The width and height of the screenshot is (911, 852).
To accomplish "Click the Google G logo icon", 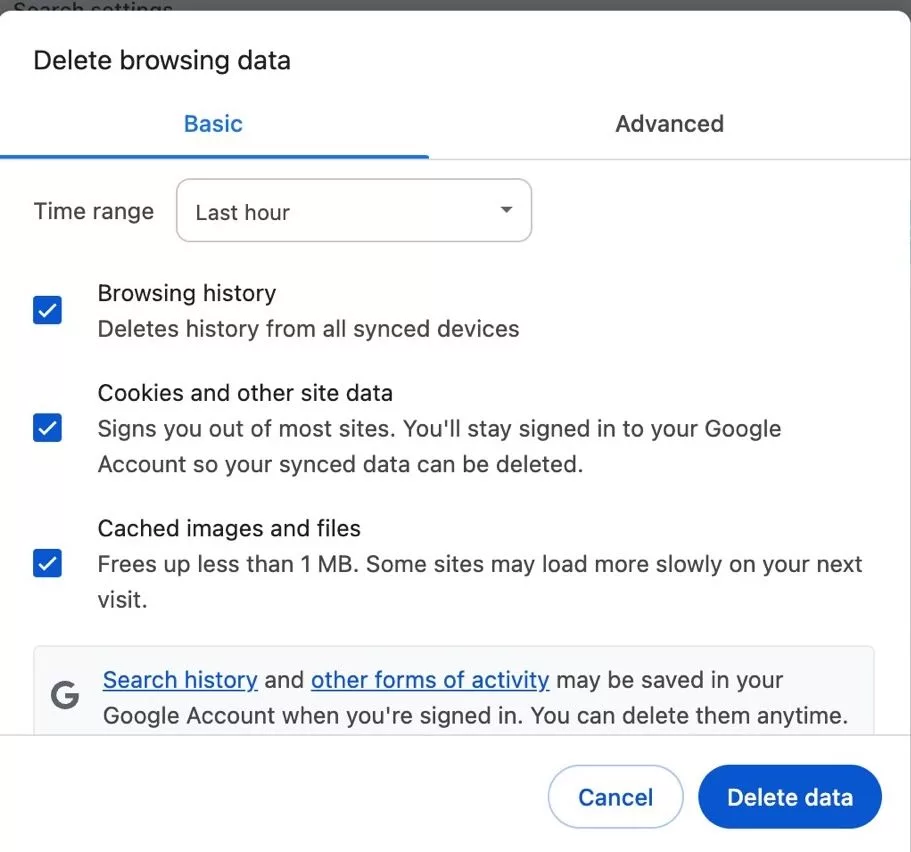I will click(65, 695).
